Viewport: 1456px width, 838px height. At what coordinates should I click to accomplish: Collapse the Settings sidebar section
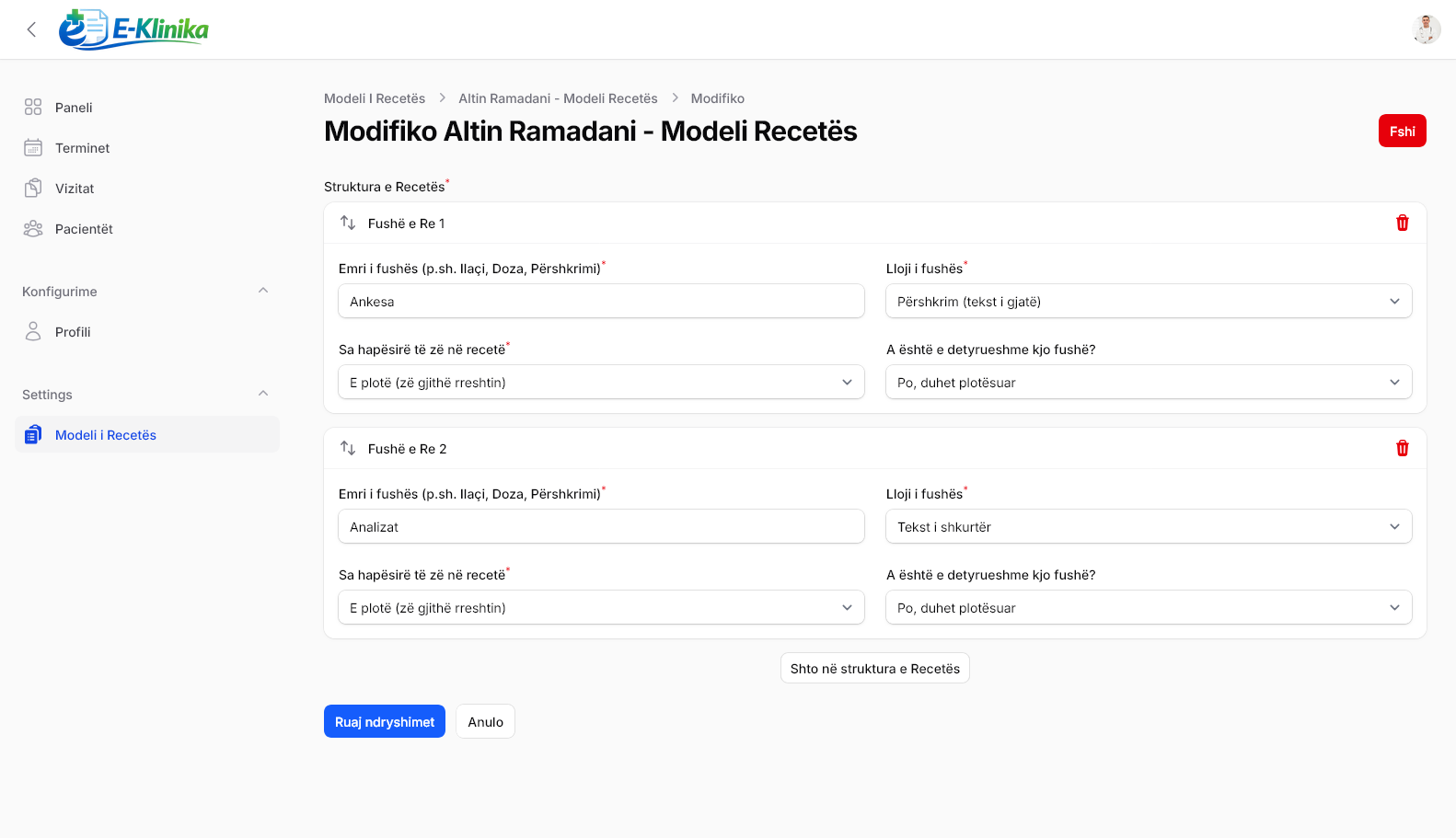coord(263,394)
